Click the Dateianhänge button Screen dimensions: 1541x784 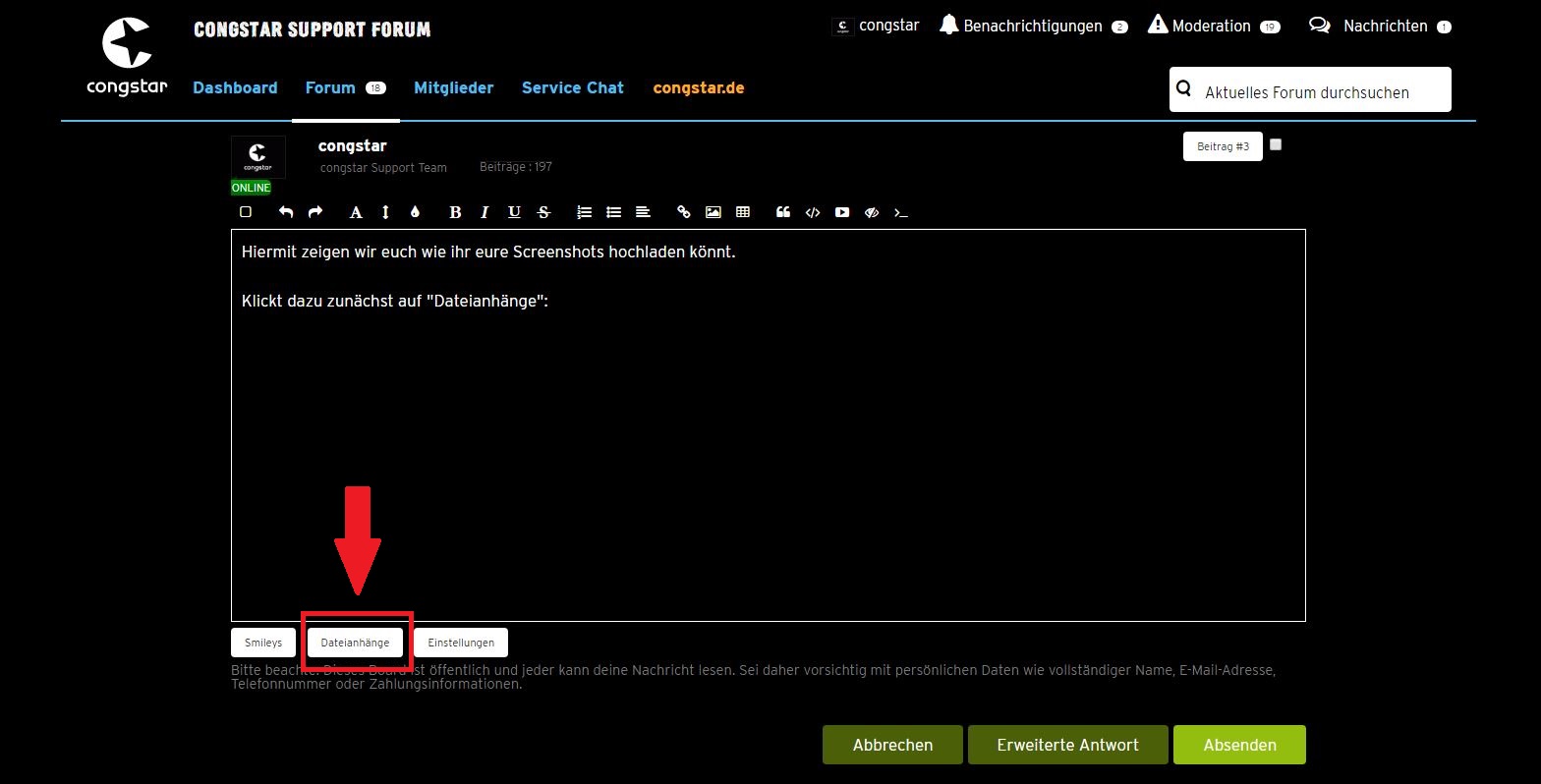pos(355,643)
